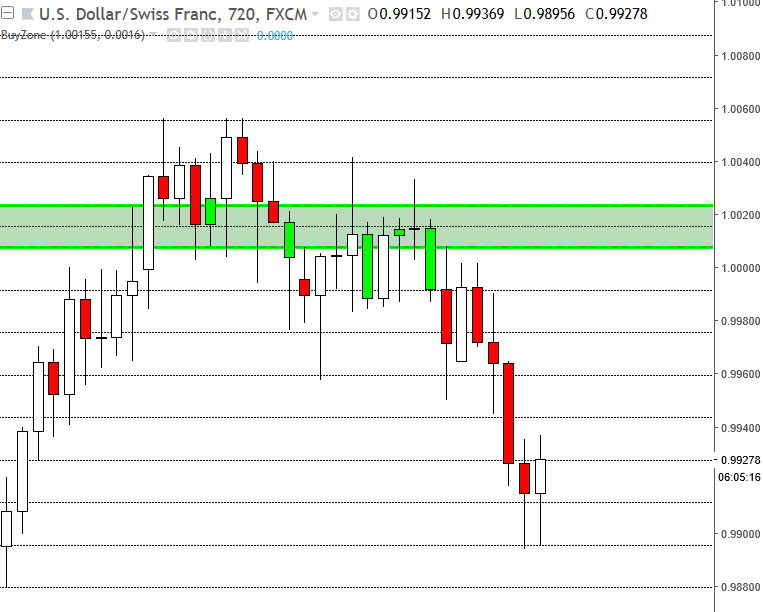
Task: Remove the BuyZone indicator with X
Action: pos(242,35)
